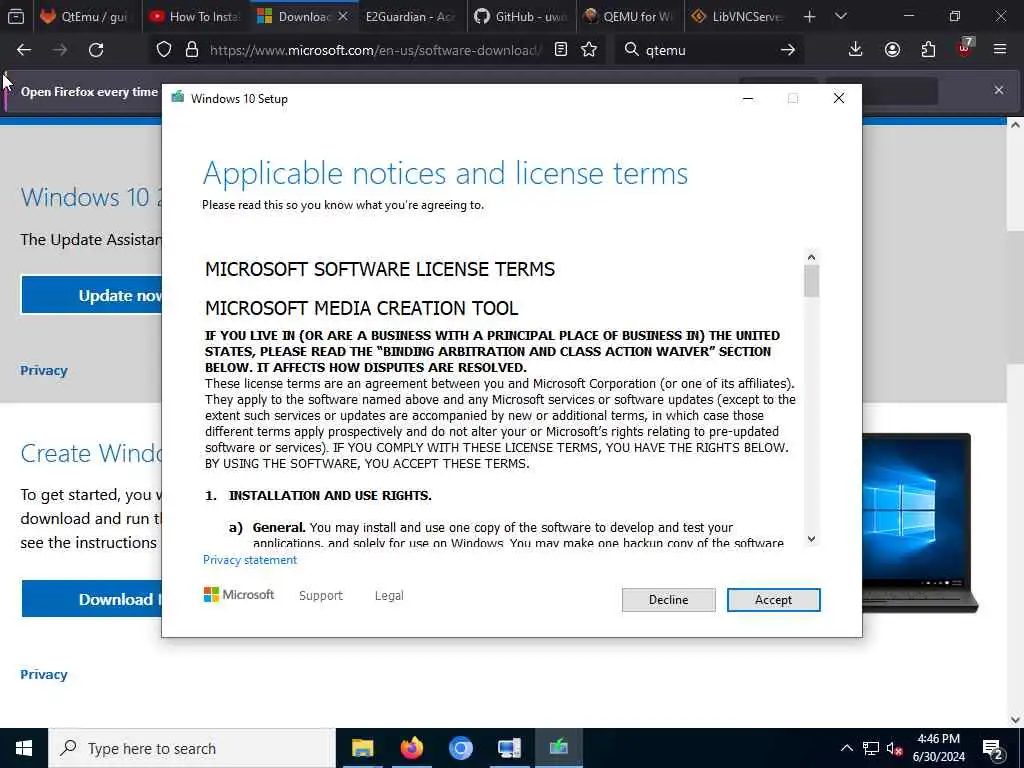The image size is (1024, 768).
Task: Switch to the GitHub tab
Action: point(521,16)
